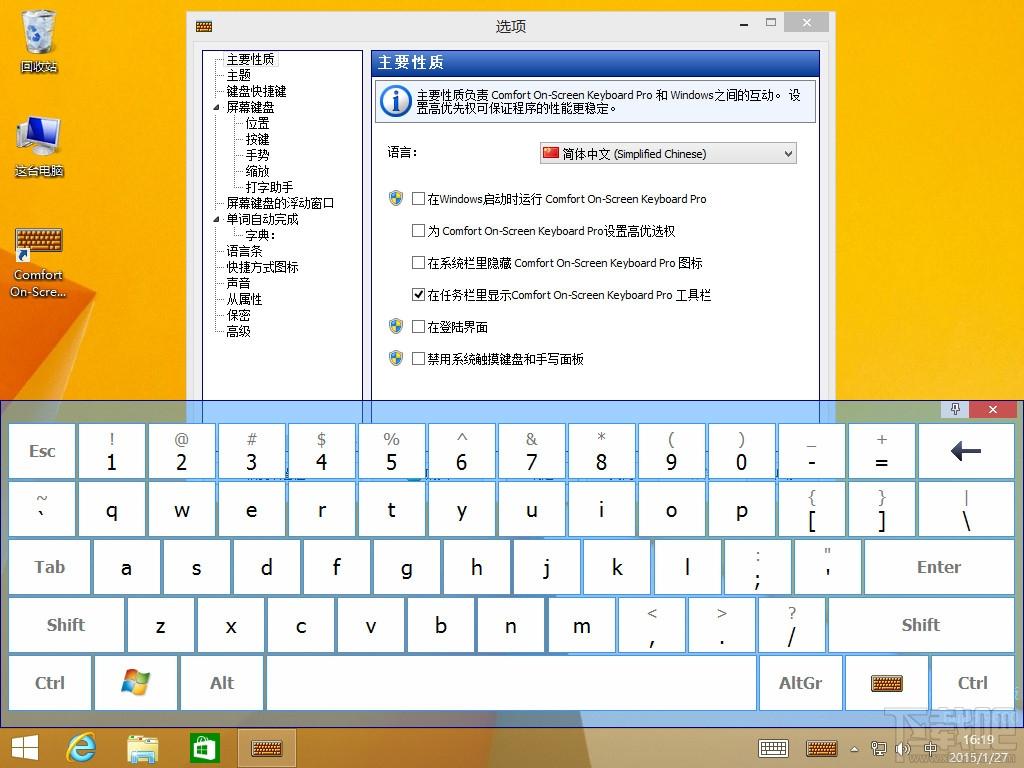Tap the Tab key on the on-screen keyboard
Viewport: 1024px width, 768px height.
[50, 567]
